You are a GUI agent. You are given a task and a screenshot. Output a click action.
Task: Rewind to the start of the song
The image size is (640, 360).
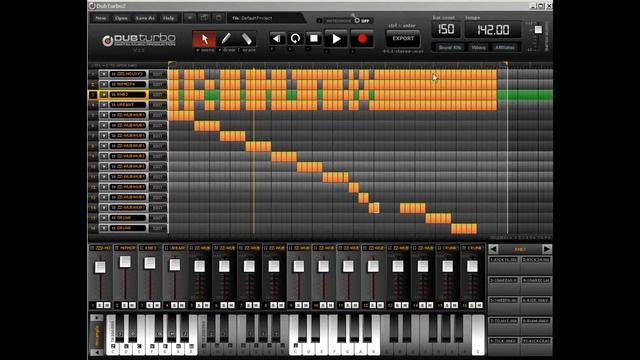pyautogui.click(x=277, y=38)
